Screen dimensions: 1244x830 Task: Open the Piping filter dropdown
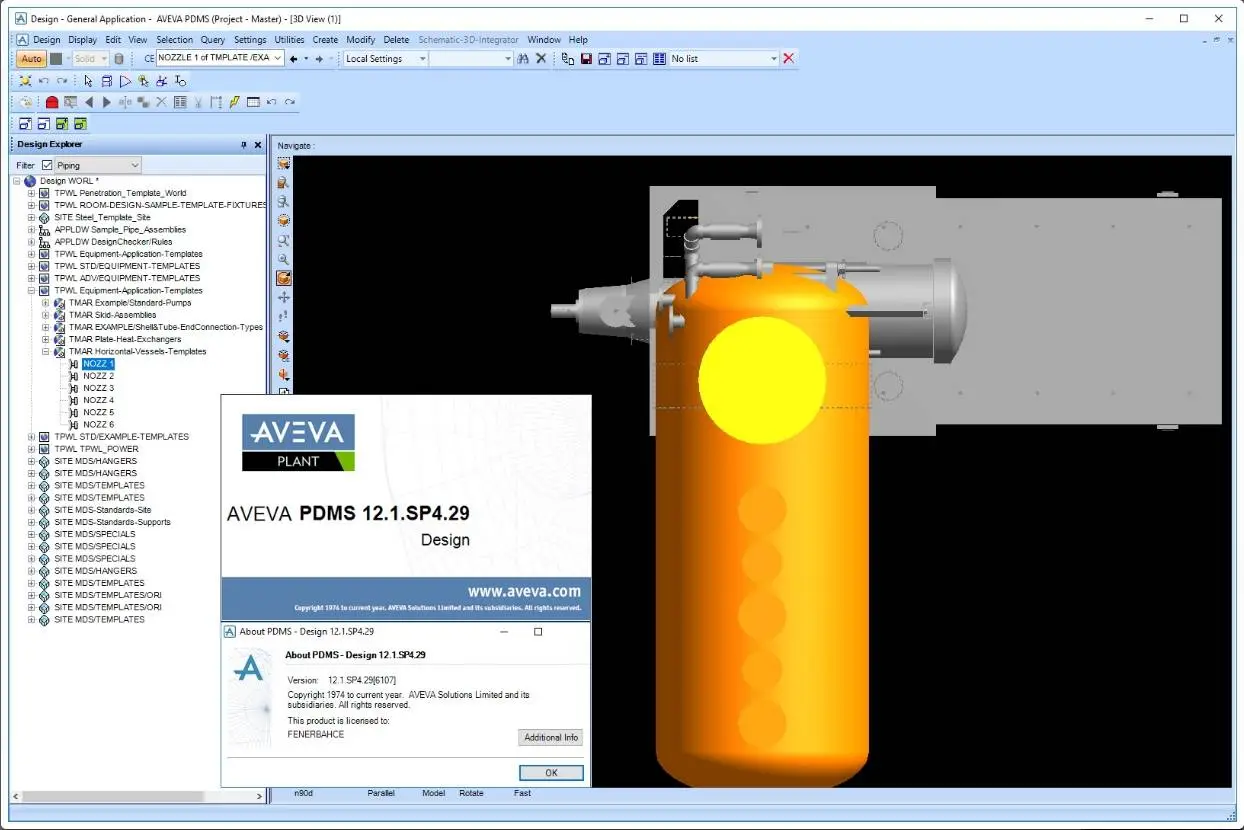point(134,165)
